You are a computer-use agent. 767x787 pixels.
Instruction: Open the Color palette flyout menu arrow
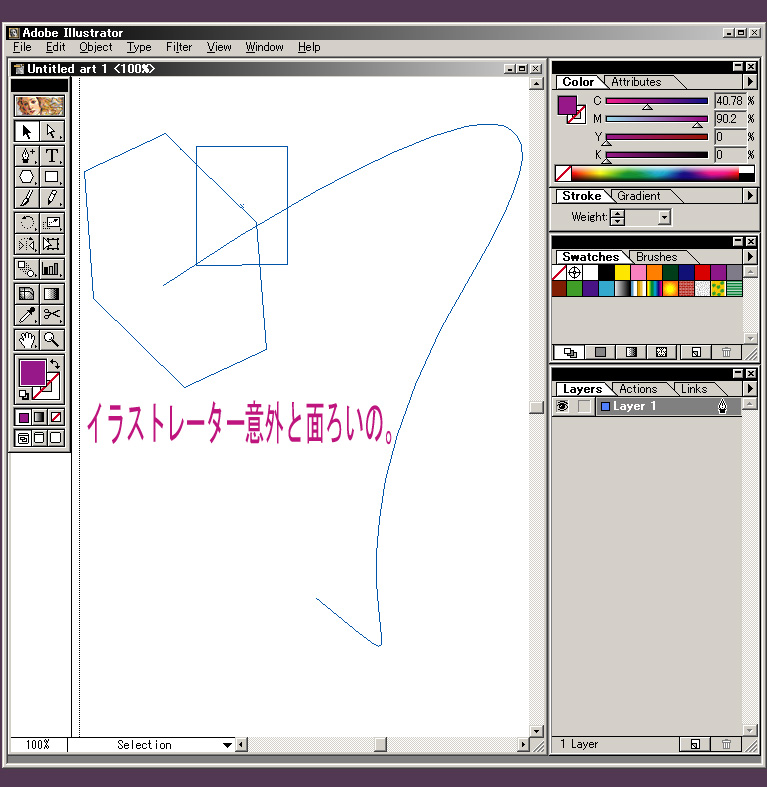[750, 82]
